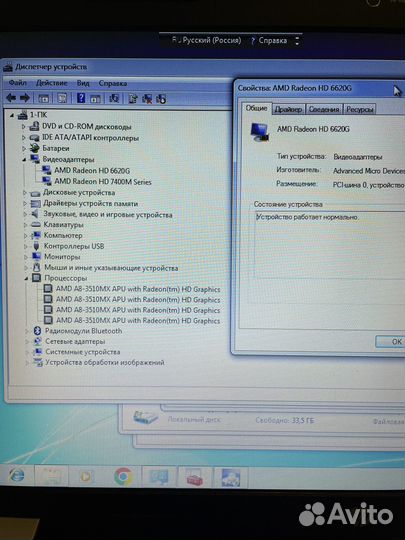Screen dimensions: 405x540
Task: Expand Устройства обработки изображений
Action: coord(28,363)
